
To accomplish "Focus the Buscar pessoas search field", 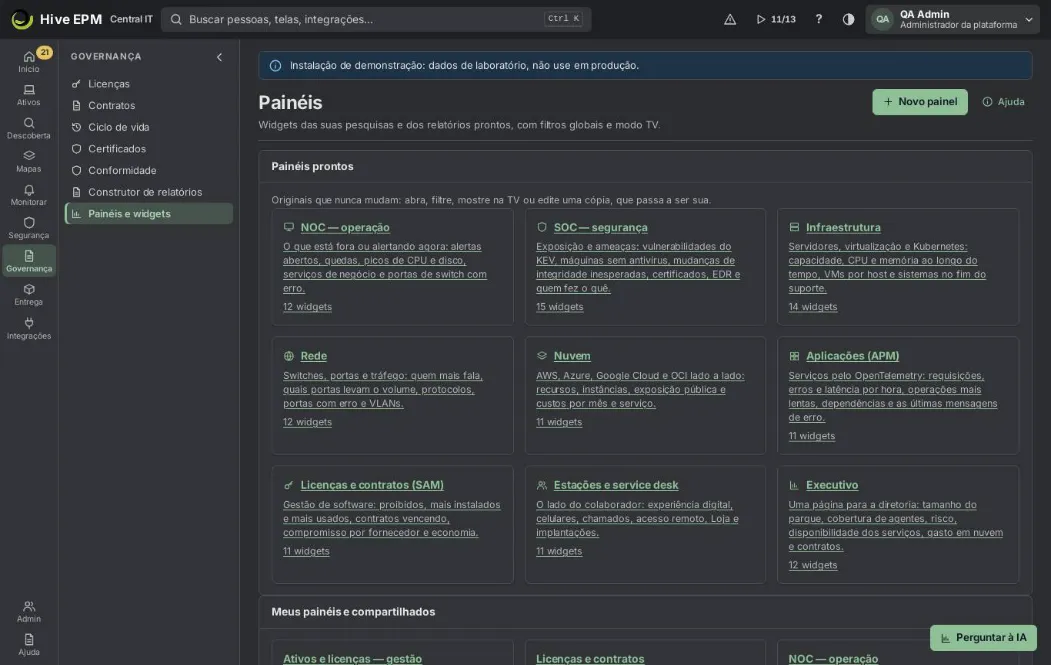I will coord(376,19).
